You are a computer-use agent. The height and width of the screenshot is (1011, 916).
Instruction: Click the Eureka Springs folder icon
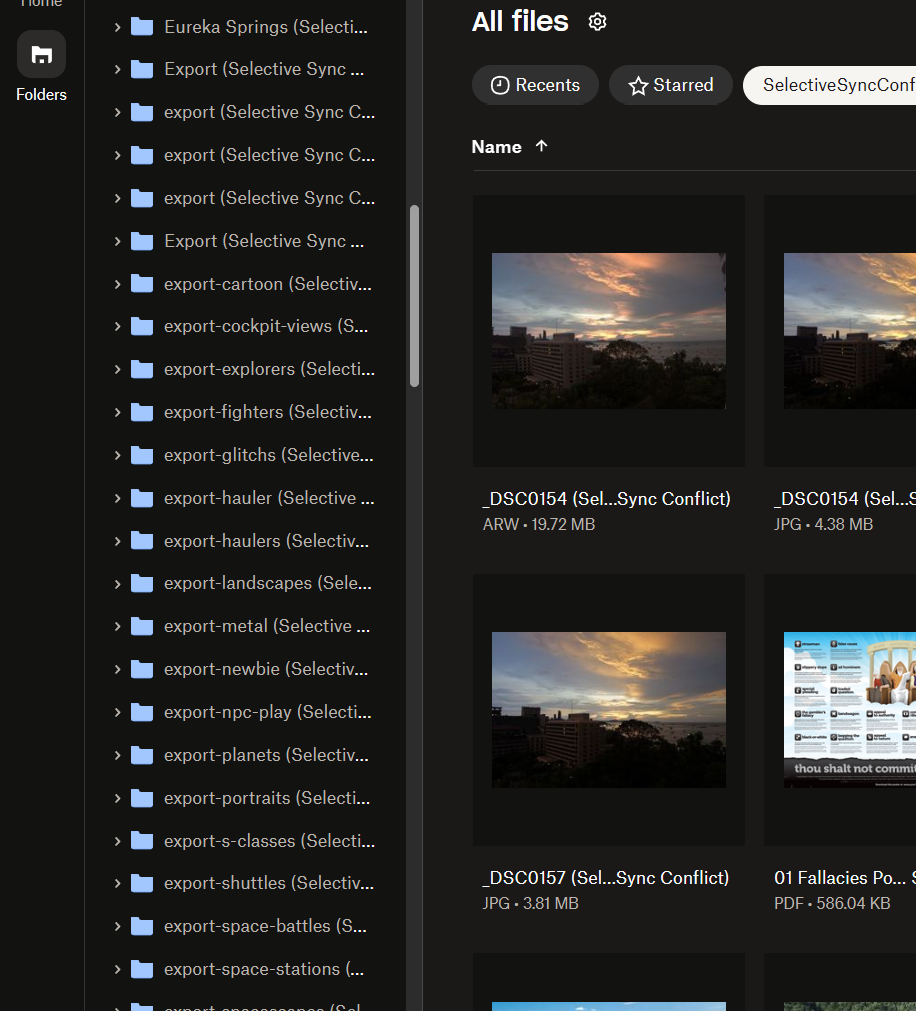pos(142,27)
